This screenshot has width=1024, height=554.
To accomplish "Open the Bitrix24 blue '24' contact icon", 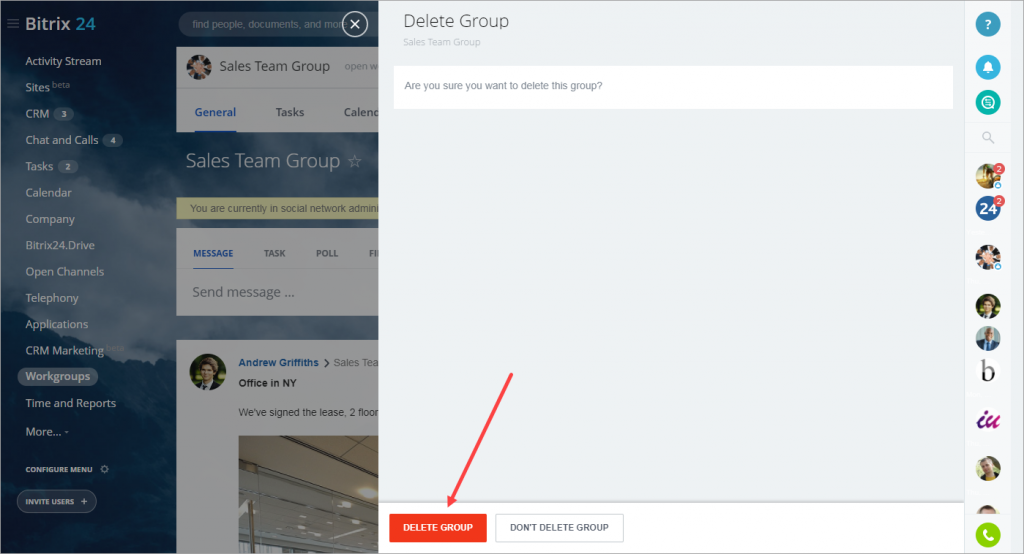I will [987, 209].
